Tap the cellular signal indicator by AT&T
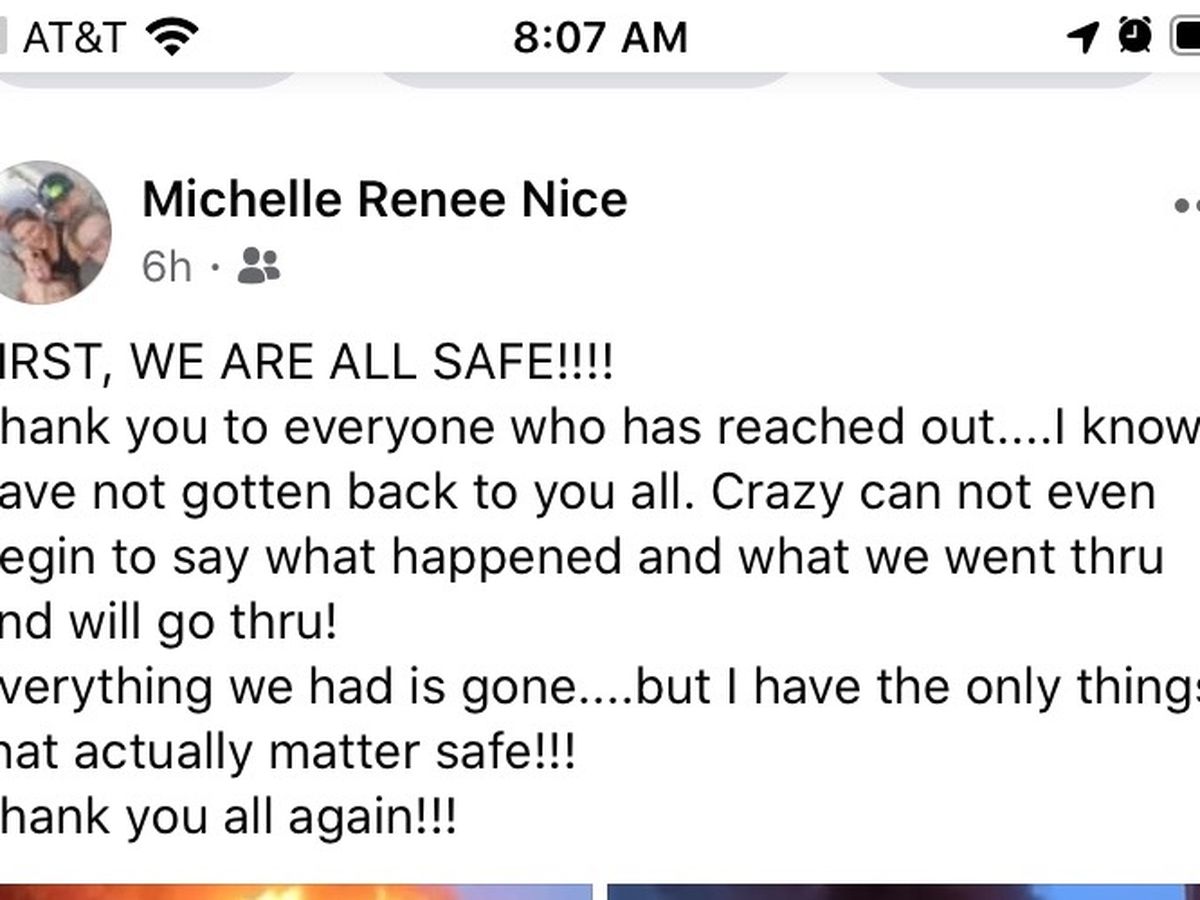 click(x=4, y=38)
